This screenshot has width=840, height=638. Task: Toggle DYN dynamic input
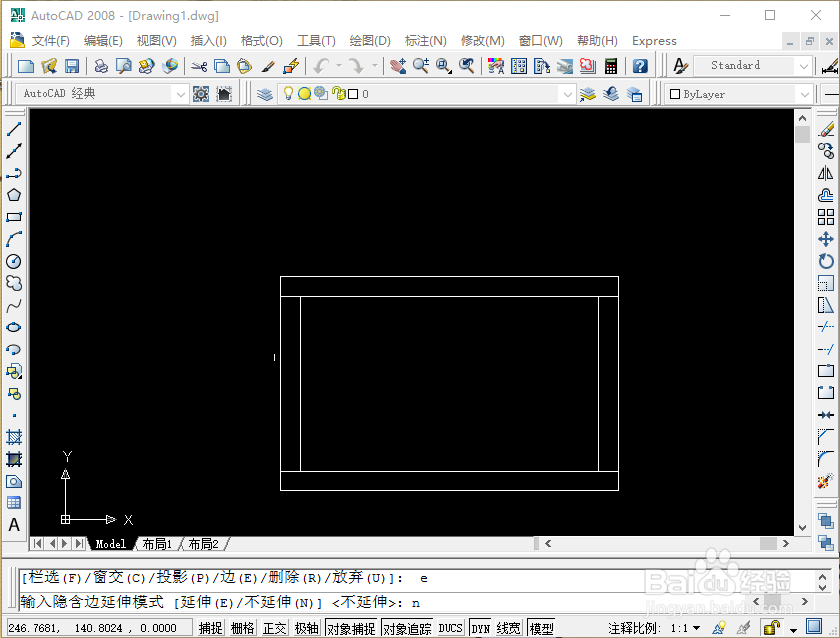click(481, 628)
